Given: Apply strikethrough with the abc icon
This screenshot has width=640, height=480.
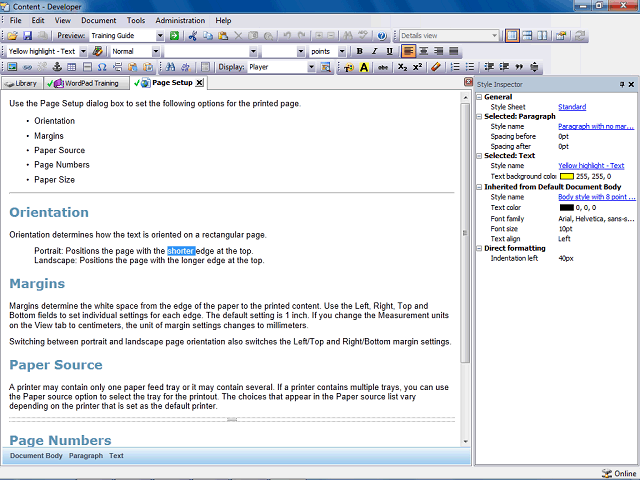Looking at the screenshot, I should pyautogui.click(x=382, y=67).
